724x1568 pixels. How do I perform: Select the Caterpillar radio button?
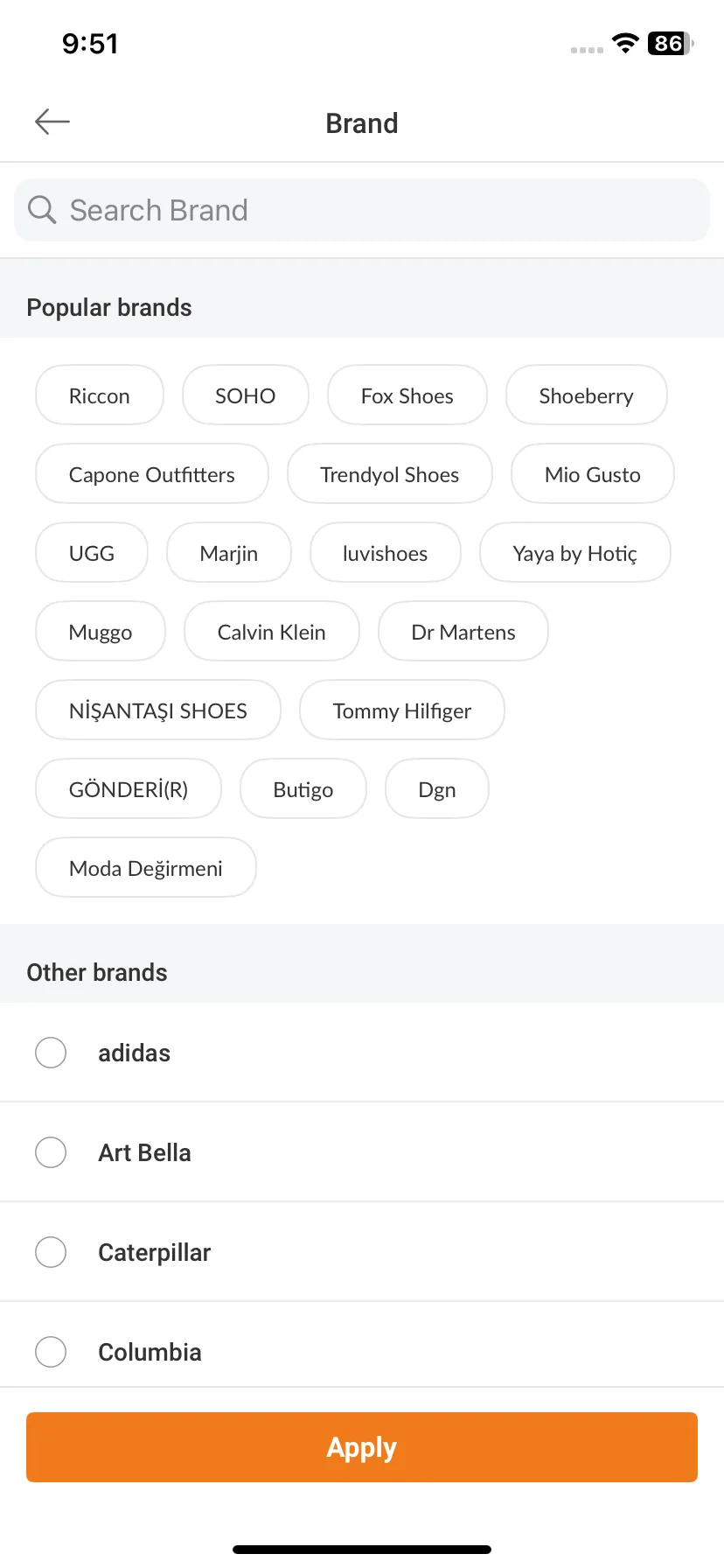(x=51, y=1252)
